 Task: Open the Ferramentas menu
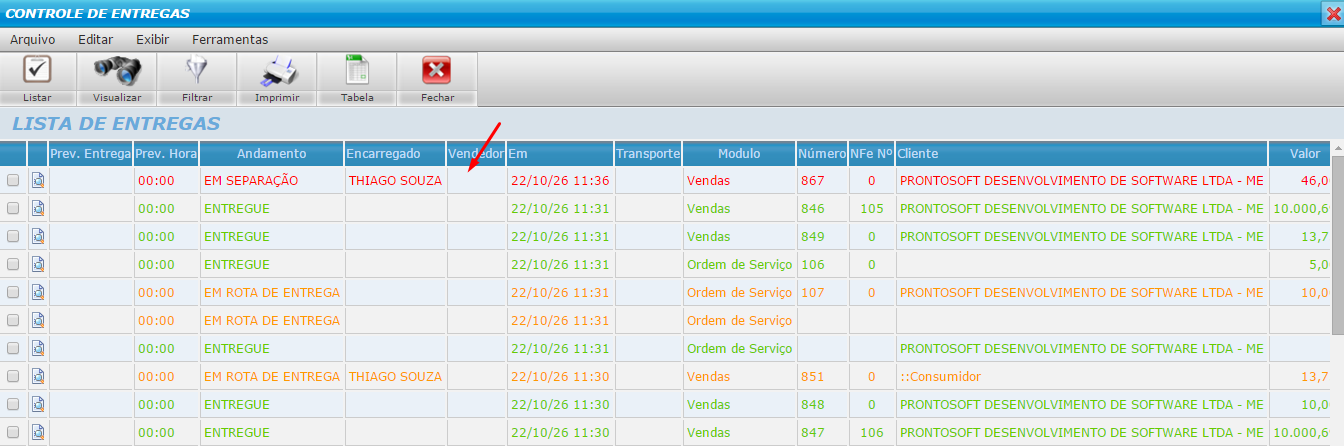click(x=230, y=40)
